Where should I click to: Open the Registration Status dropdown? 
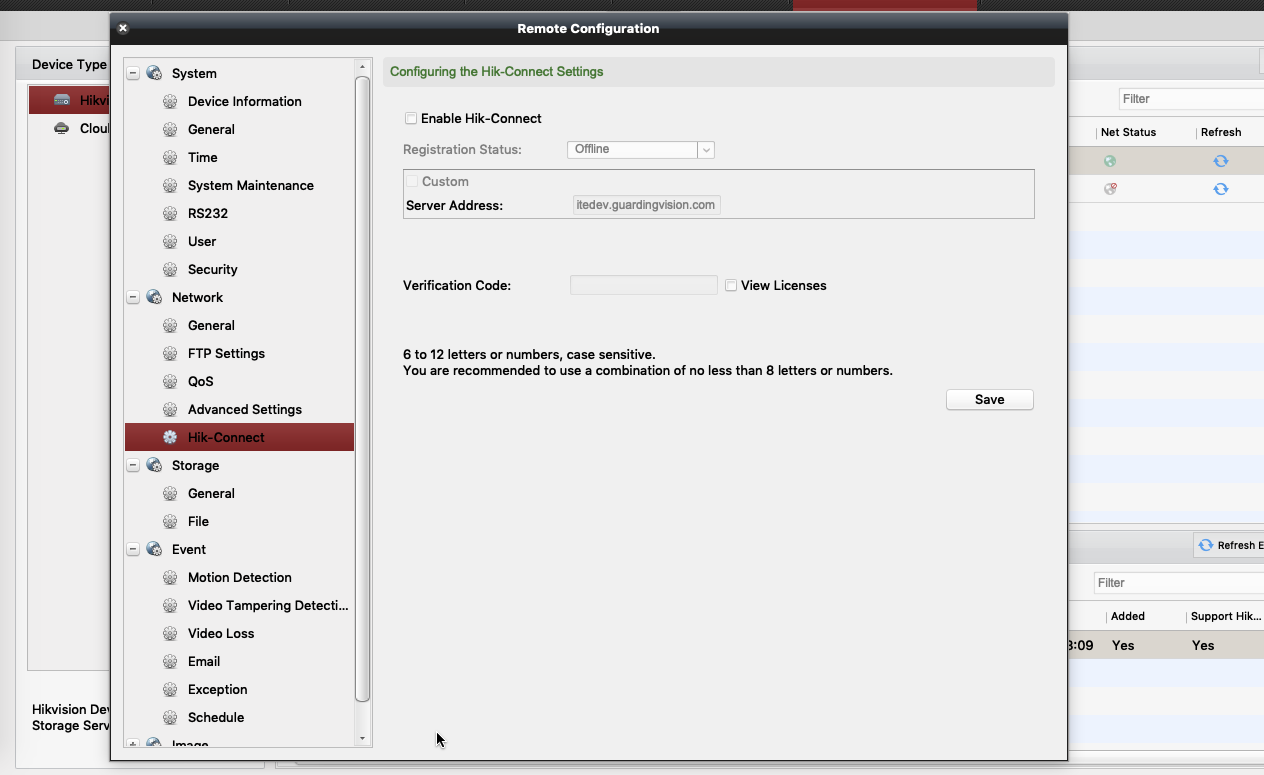point(640,149)
